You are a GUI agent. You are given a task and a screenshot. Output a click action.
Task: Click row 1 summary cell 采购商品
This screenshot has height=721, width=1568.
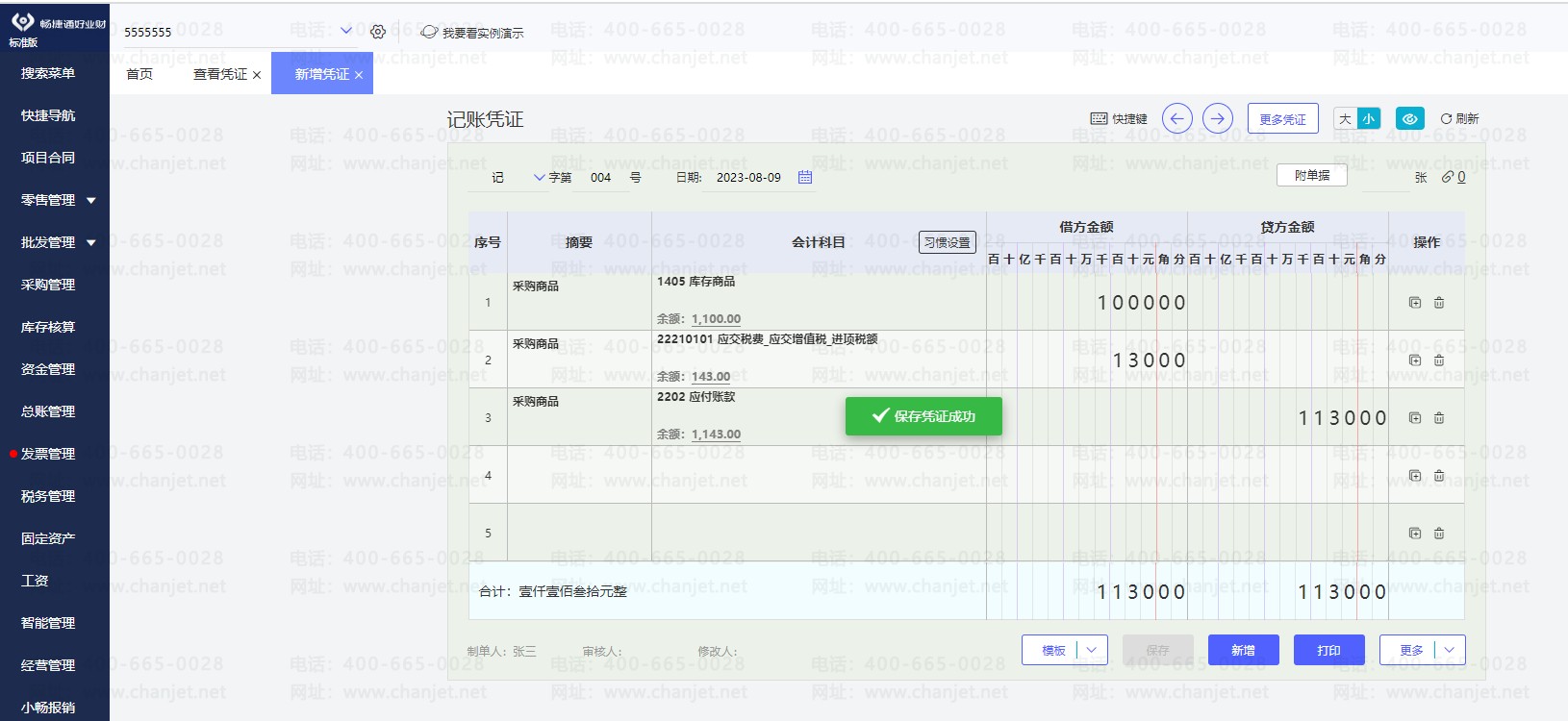[x=579, y=302]
